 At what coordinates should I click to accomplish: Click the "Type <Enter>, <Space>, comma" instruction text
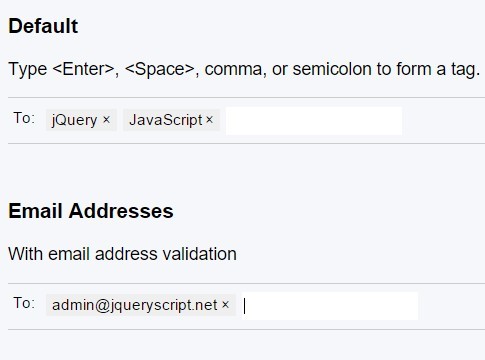click(244, 69)
